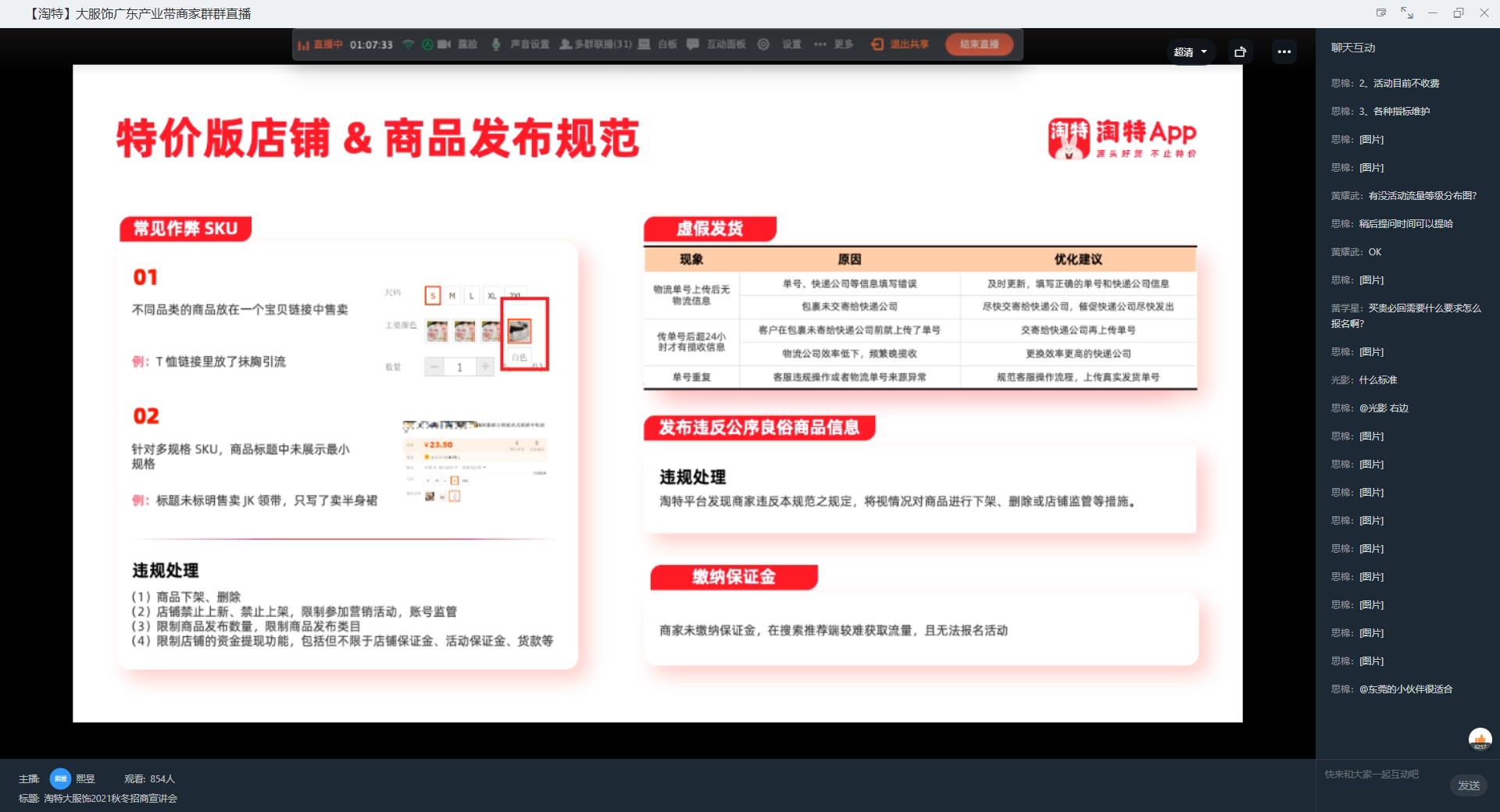The image size is (1500, 812).
Task: Click size S option in slide example
Action: (x=433, y=296)
